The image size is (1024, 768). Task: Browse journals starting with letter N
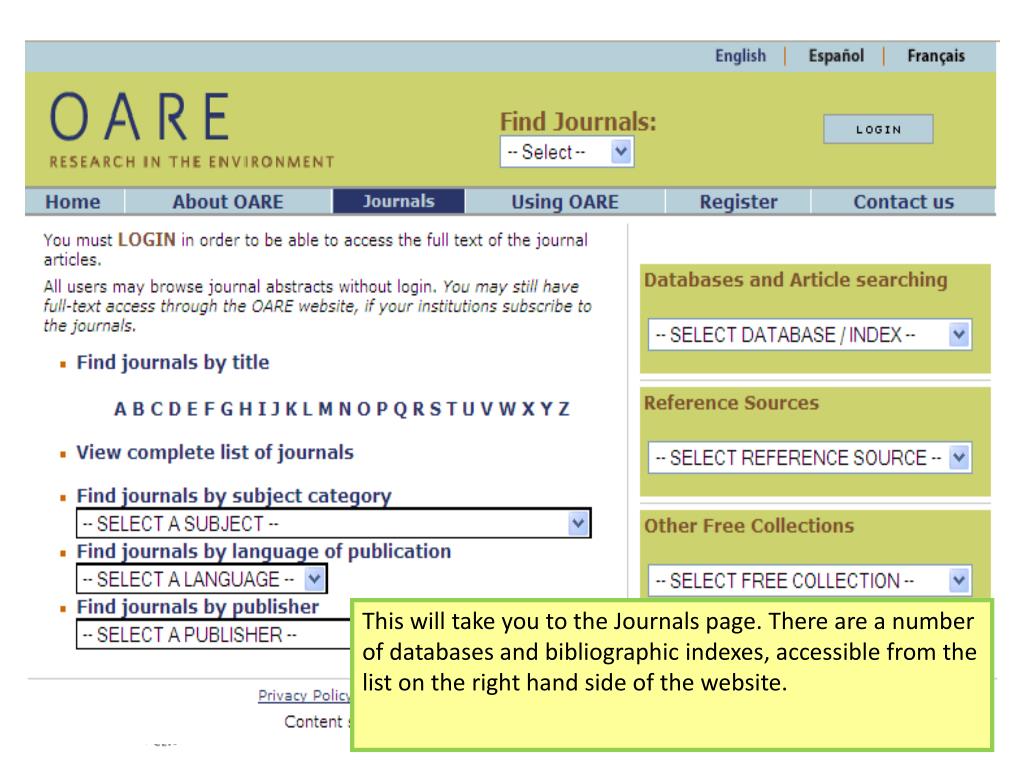coord(345,409)
